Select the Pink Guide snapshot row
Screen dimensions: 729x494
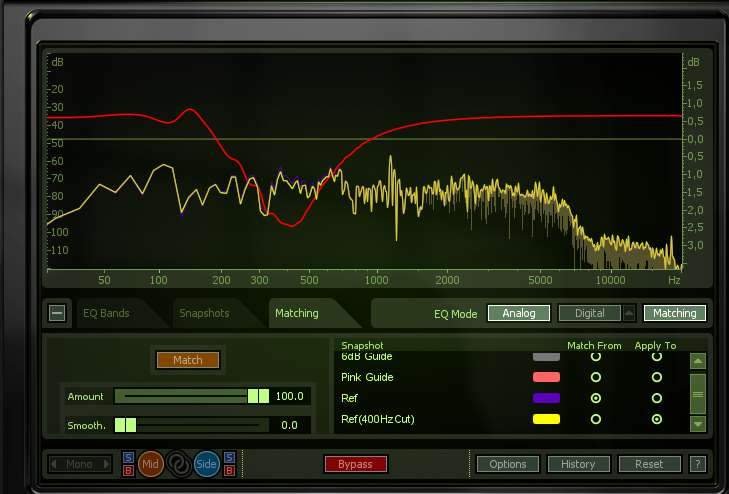[x=511, y=377]
